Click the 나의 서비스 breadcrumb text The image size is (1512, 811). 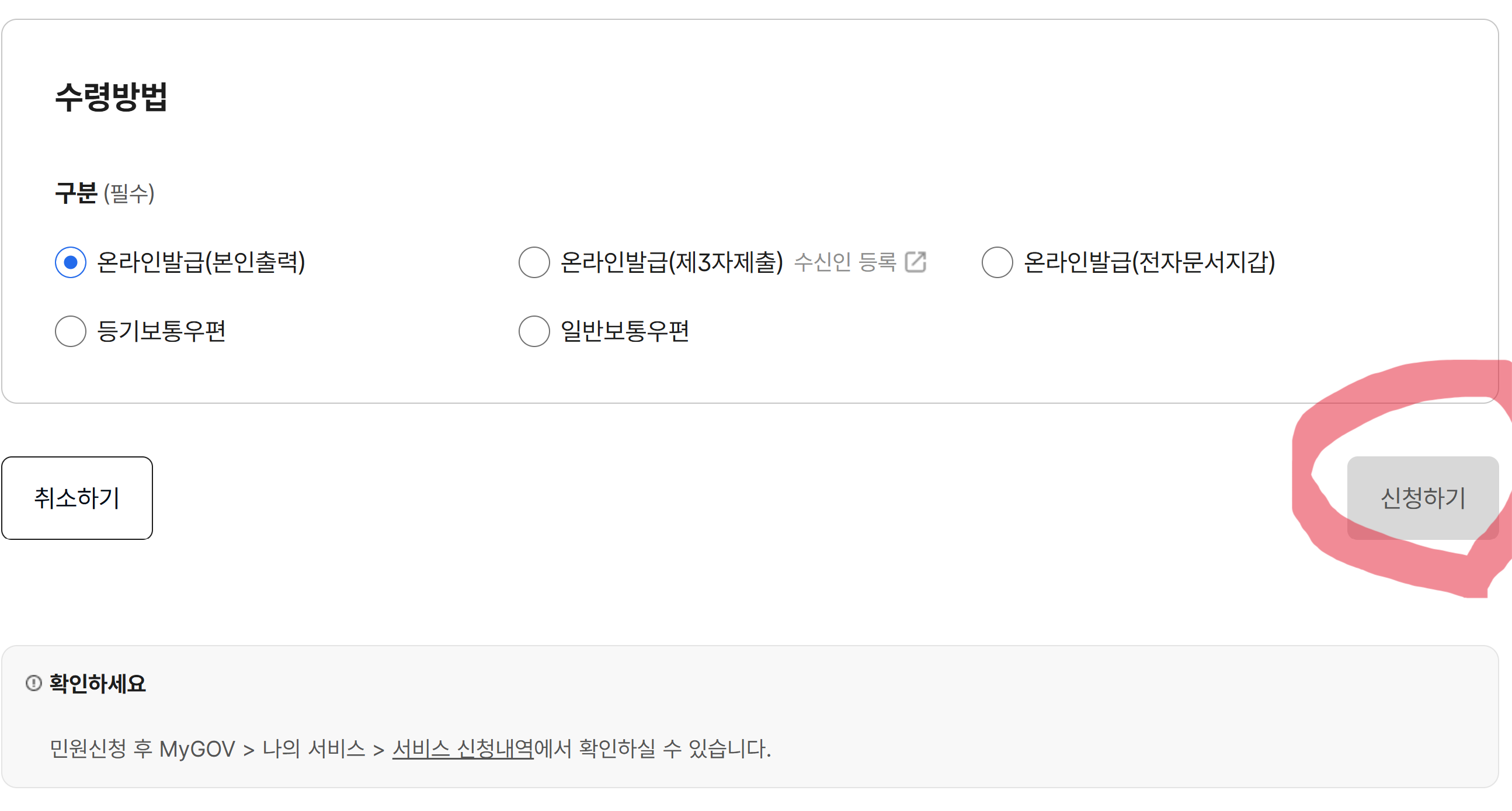coord(313,747)
